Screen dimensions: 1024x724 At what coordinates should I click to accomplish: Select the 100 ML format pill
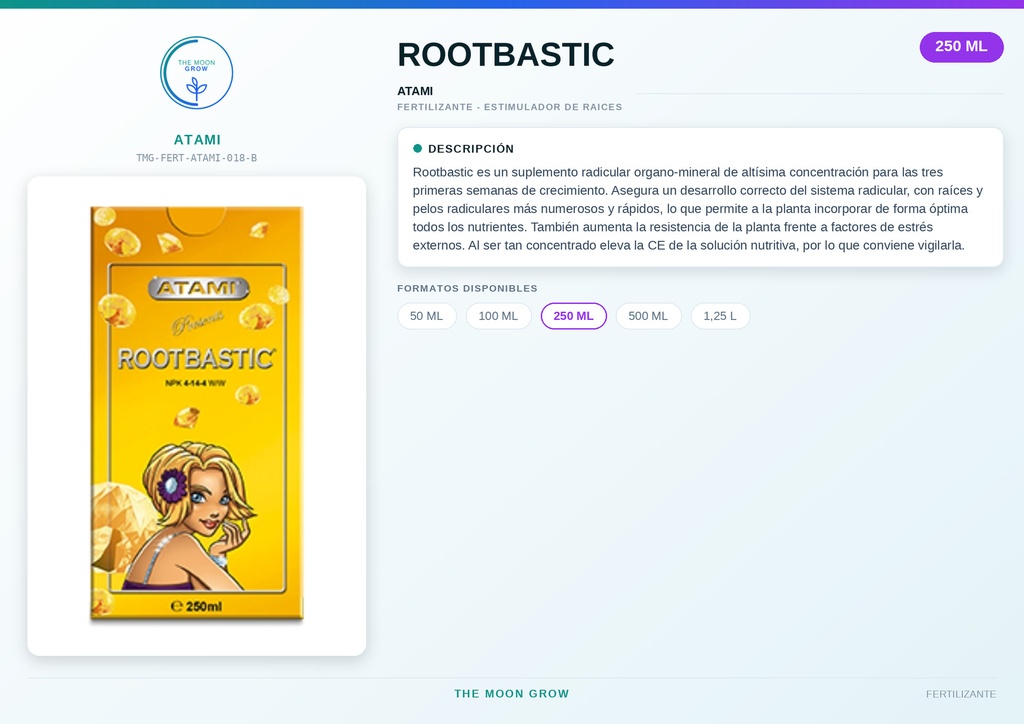tap(498, 316)
